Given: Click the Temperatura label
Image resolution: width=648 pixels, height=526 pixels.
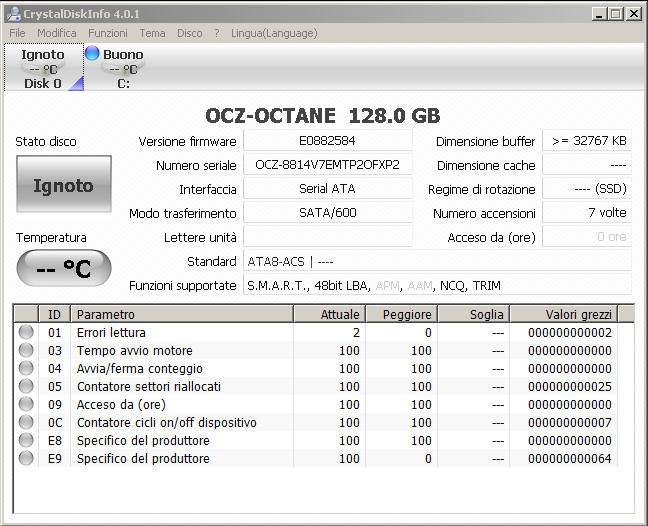Looking at the screenshot, I should pos(51,238).
